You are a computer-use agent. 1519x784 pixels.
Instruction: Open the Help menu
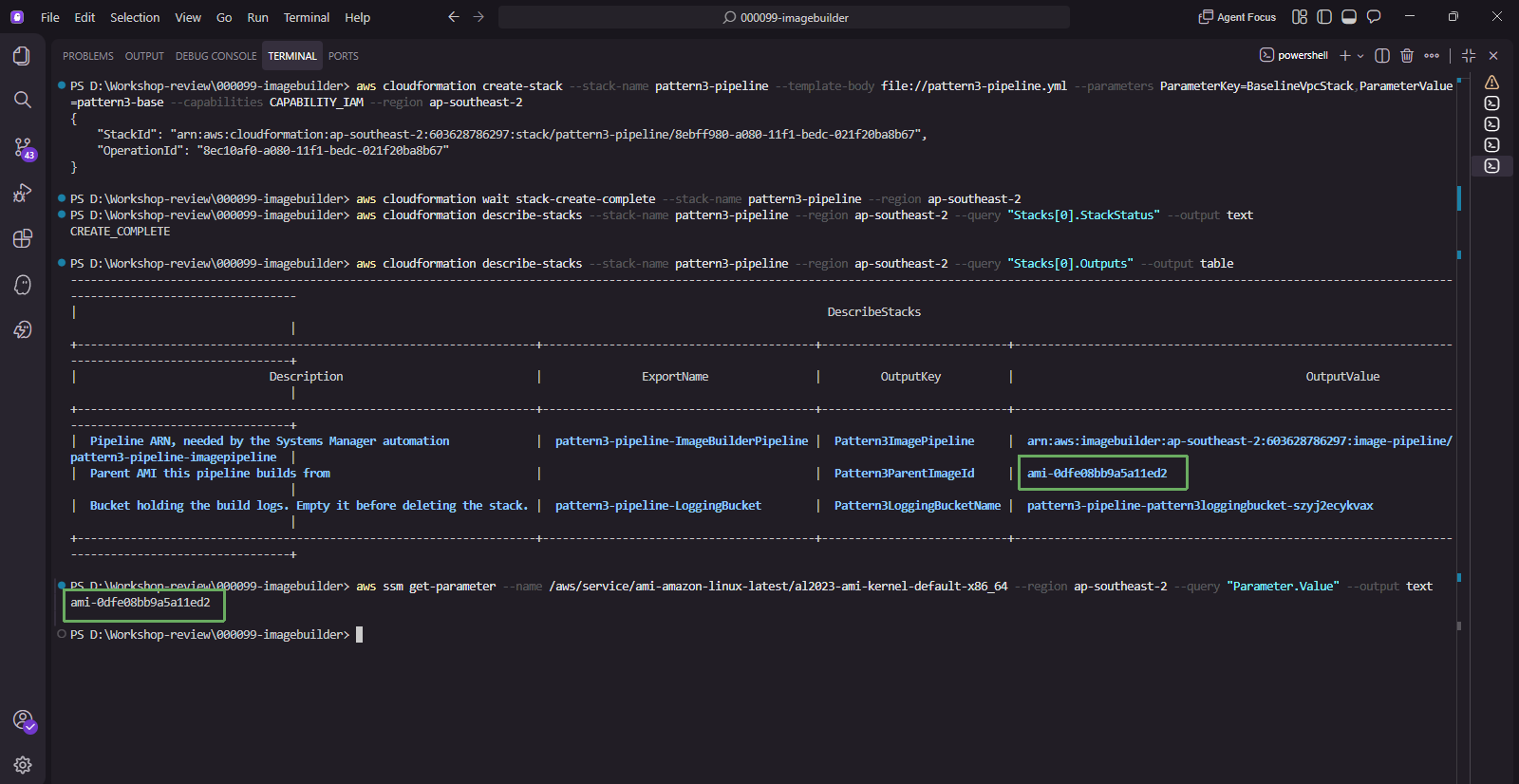(358, 17)
